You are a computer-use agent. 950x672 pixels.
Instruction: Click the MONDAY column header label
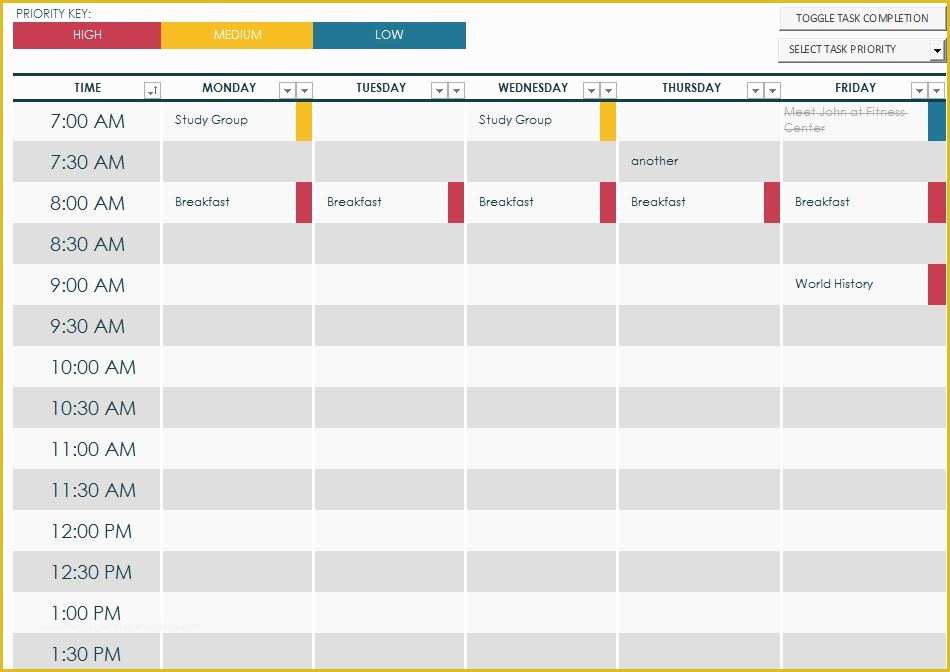(x=229, y=88)
